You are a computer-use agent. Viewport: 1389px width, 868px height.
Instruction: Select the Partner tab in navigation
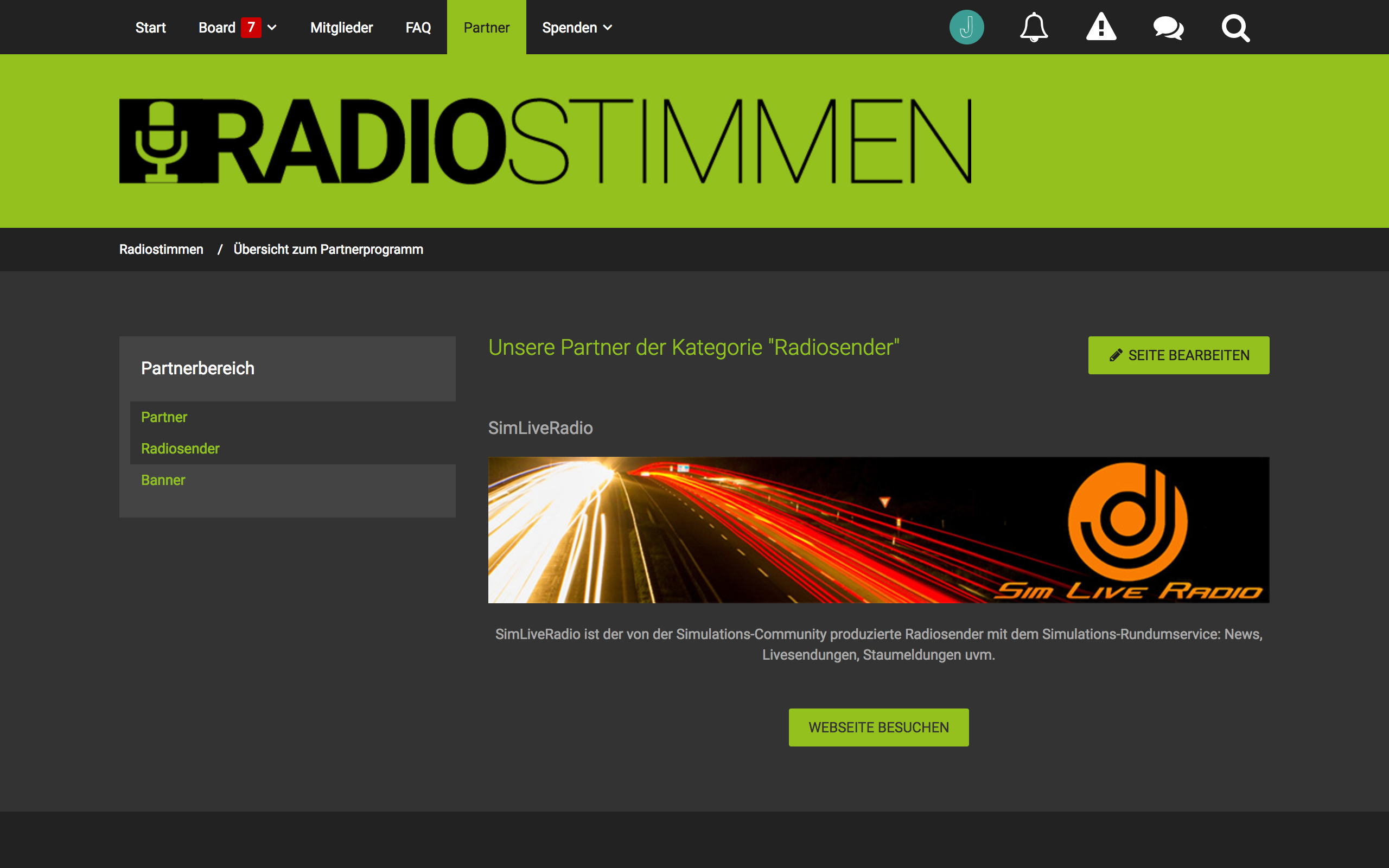(x=486, y=27)
